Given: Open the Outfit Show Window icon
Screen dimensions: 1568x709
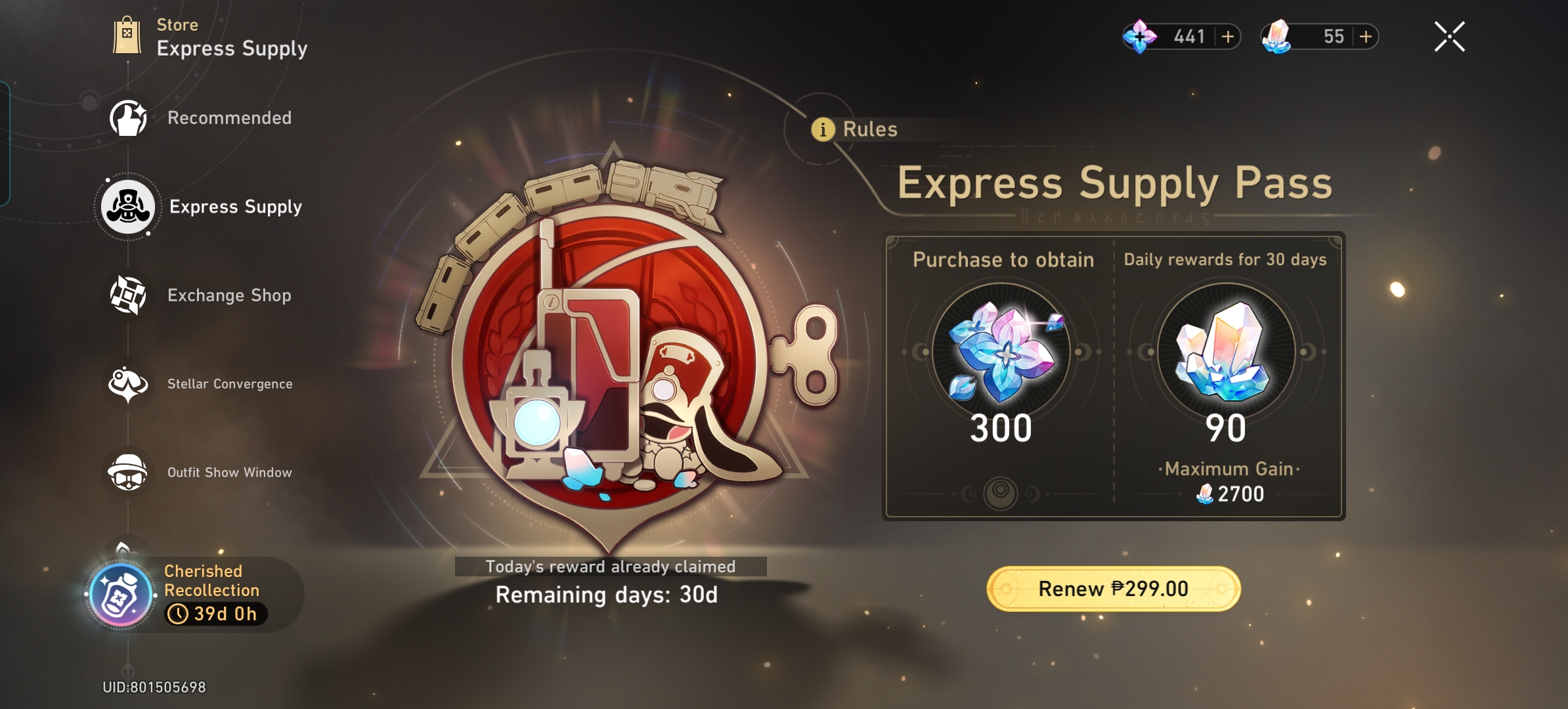Looking at the screenshot, I should (x=128, y=472).
